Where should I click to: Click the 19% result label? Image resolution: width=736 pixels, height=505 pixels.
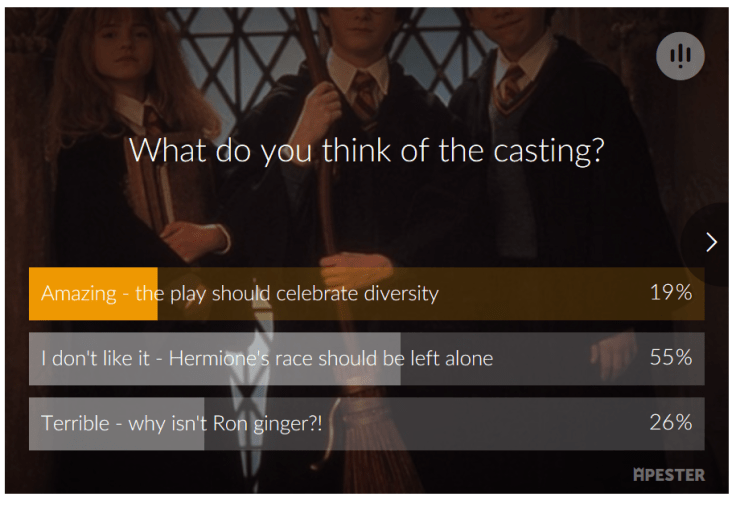[x=670, y=293]
